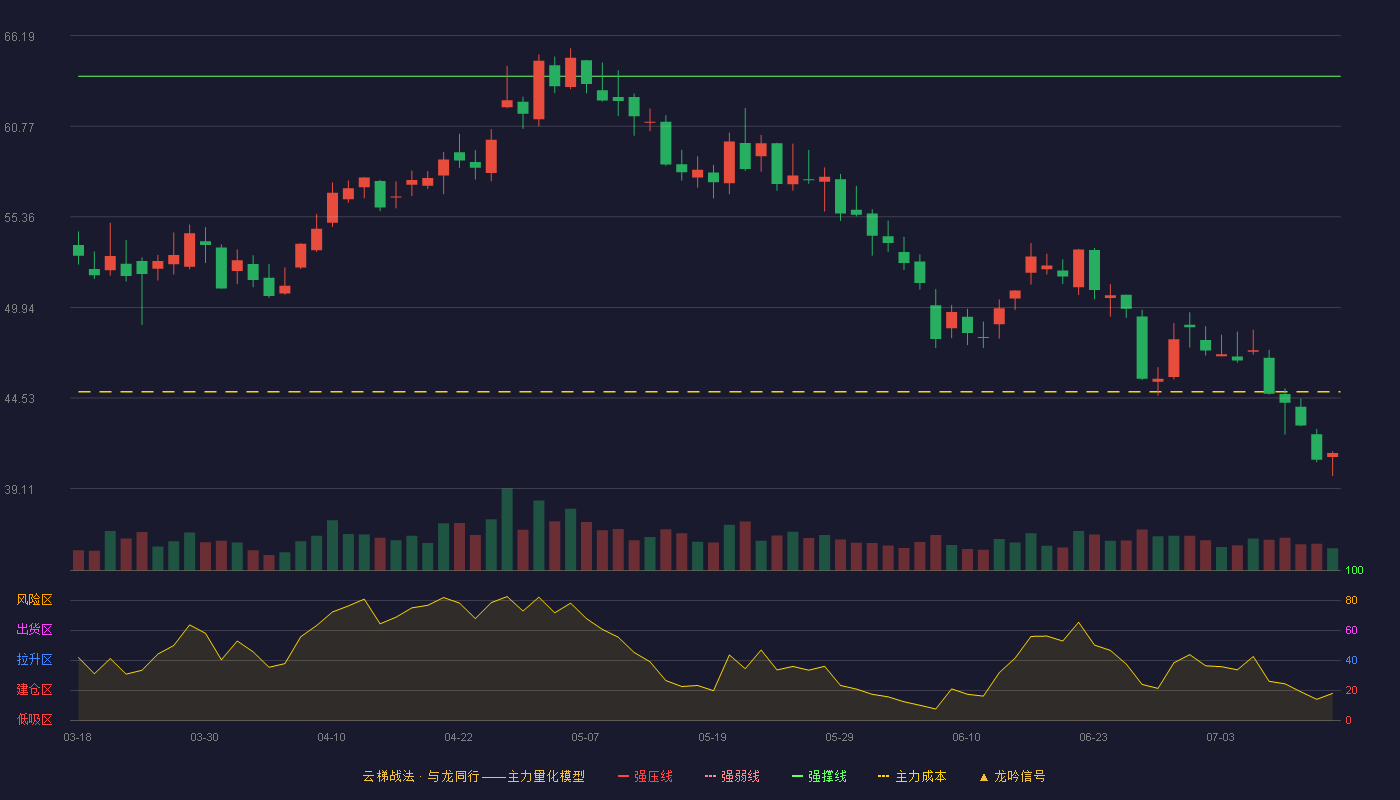Click the 风险区 zone label
The width and height of the screenshot is (1400, 800).
pyautogui.click(x=34, y=600)
